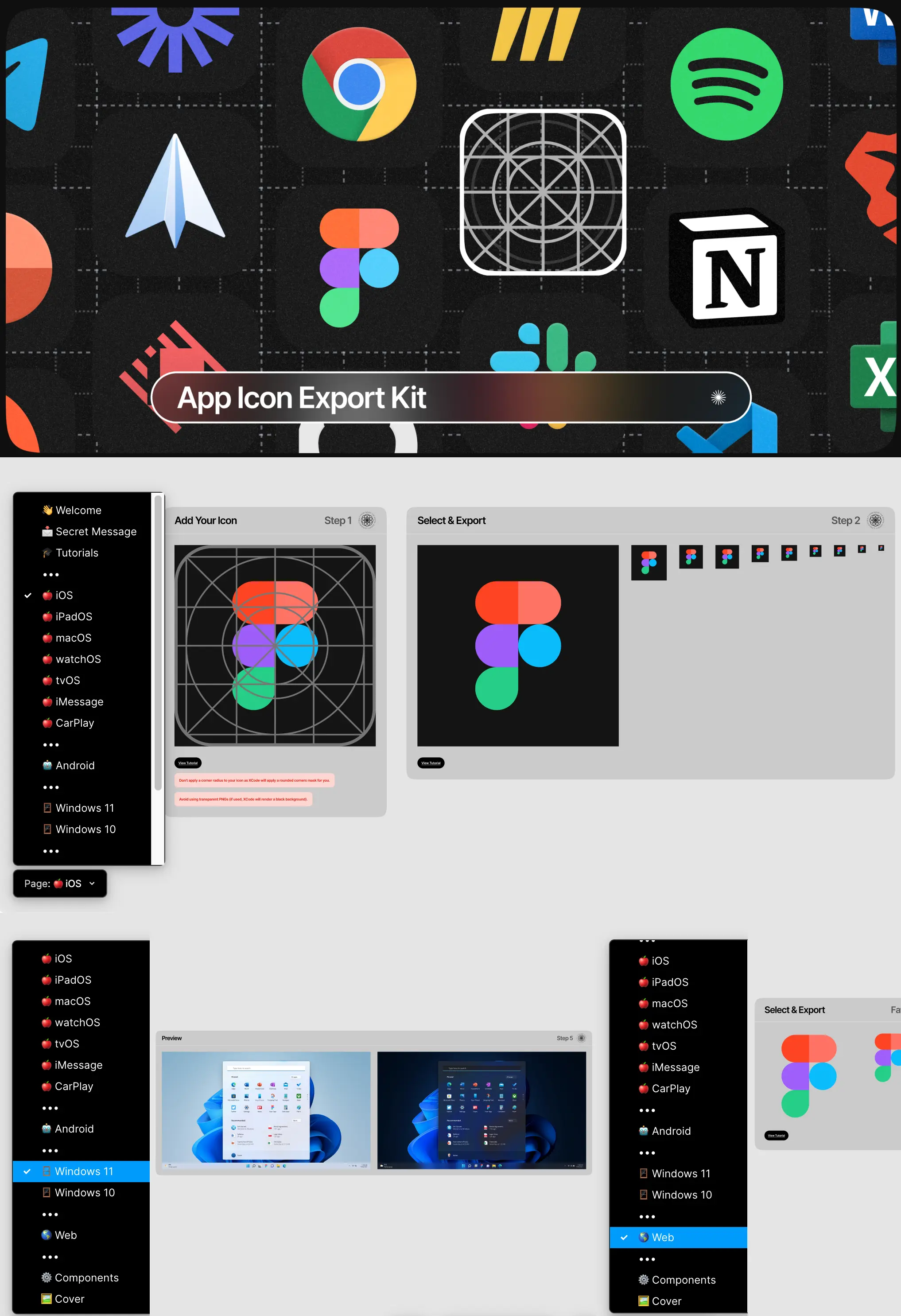Screen dimensions: 901x1316
Task: Select the light Windows 11 preview image
Action: pos(266,1110)
